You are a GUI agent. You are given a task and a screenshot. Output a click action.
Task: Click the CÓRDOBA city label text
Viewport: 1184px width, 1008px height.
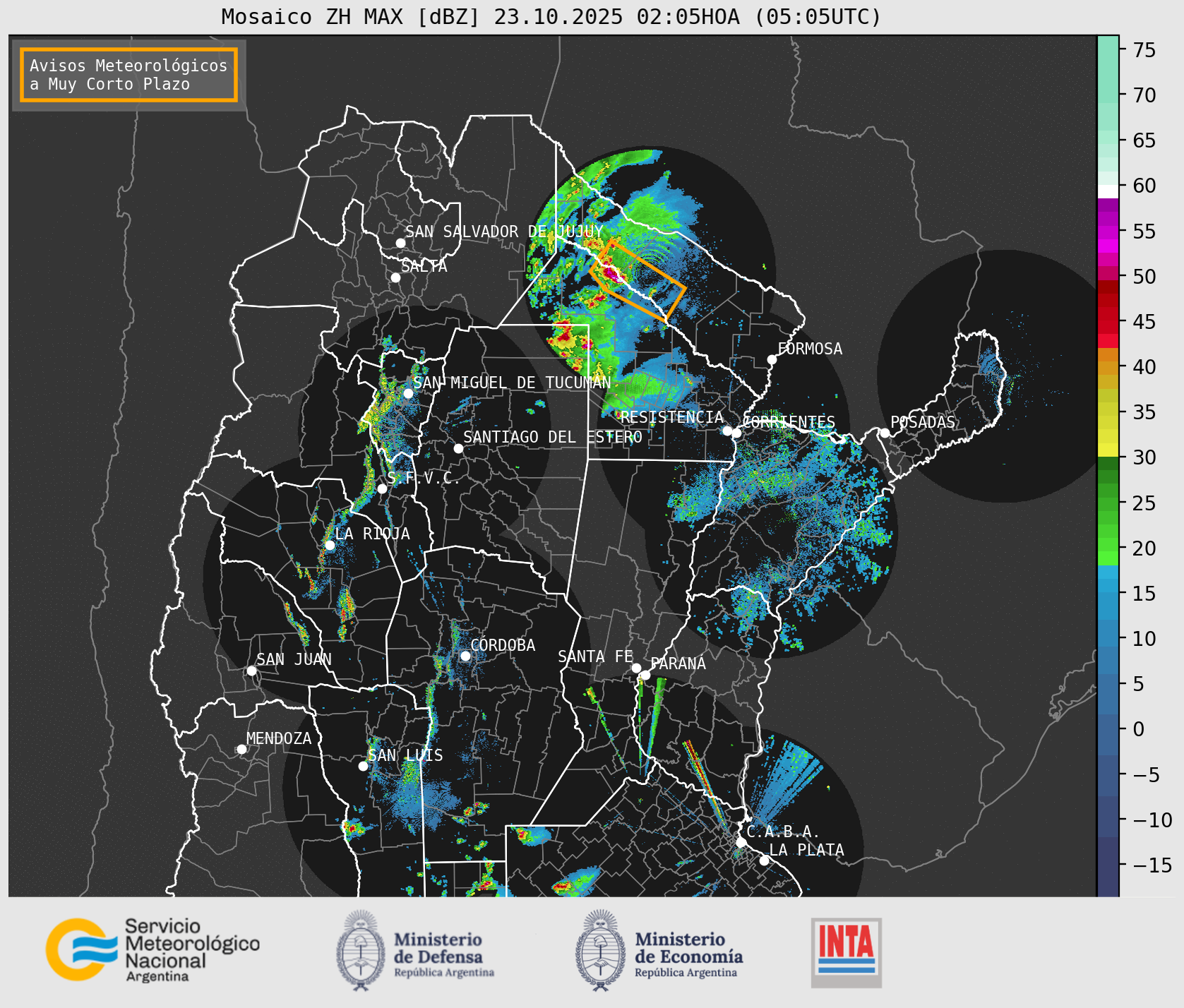tap(503, 645)
